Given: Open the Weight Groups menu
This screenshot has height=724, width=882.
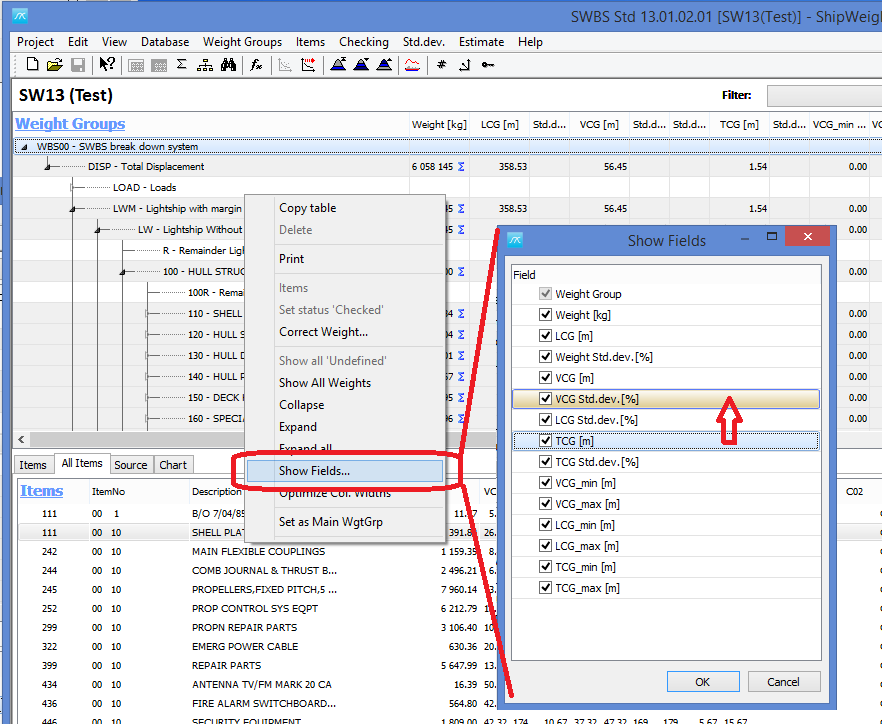Looking at the screenshot, I should click(242, 42).
